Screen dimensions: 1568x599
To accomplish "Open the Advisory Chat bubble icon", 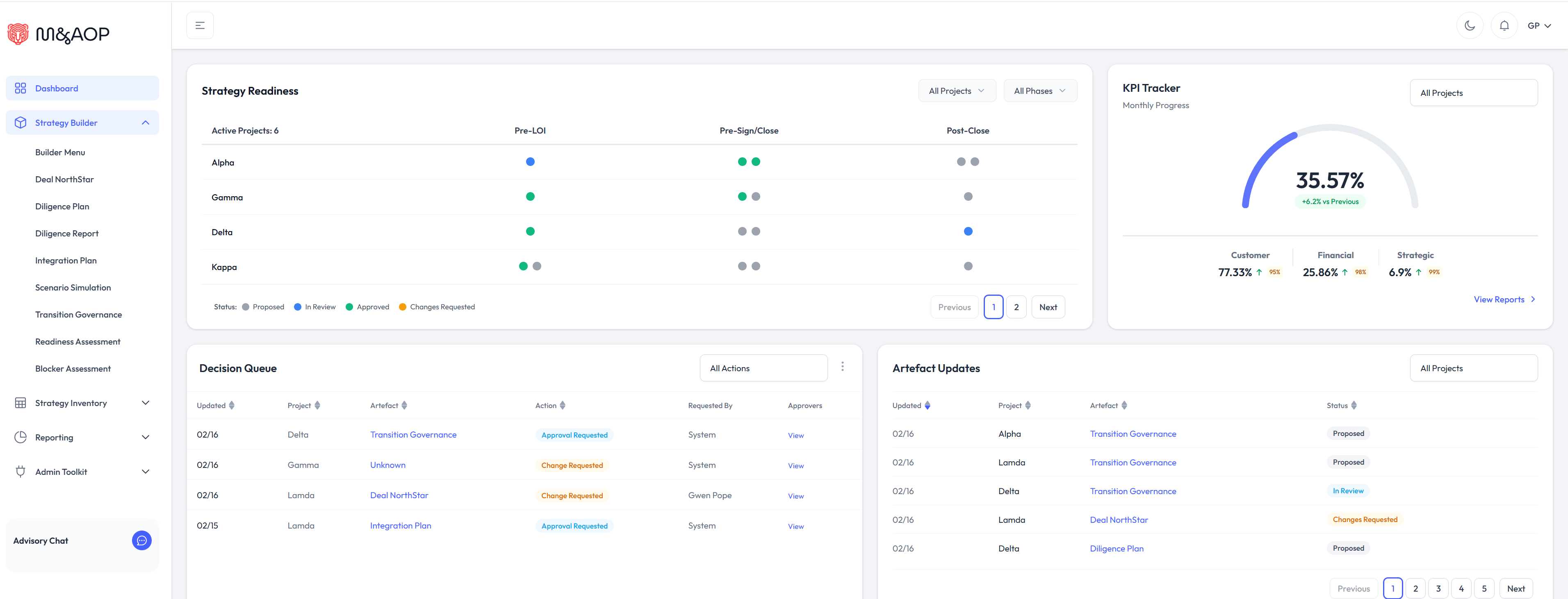I will click(142, 540).
